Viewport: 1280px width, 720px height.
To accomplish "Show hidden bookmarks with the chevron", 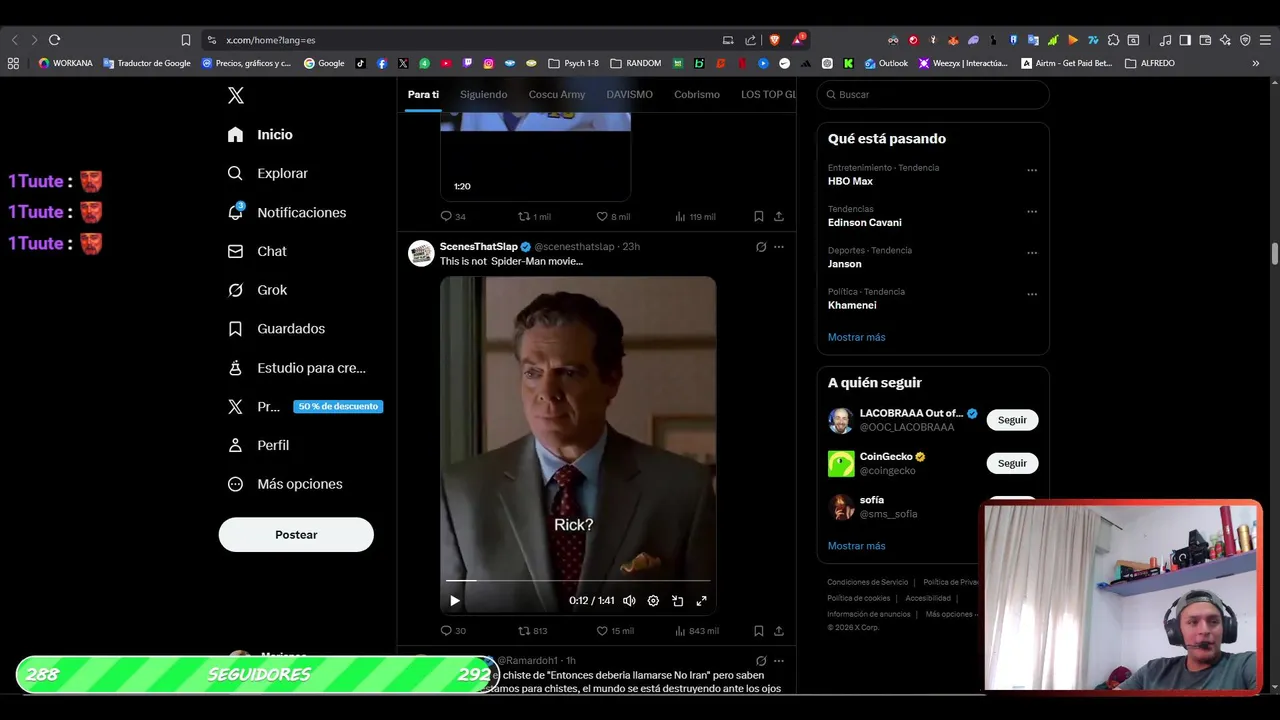I will 1256,63.
